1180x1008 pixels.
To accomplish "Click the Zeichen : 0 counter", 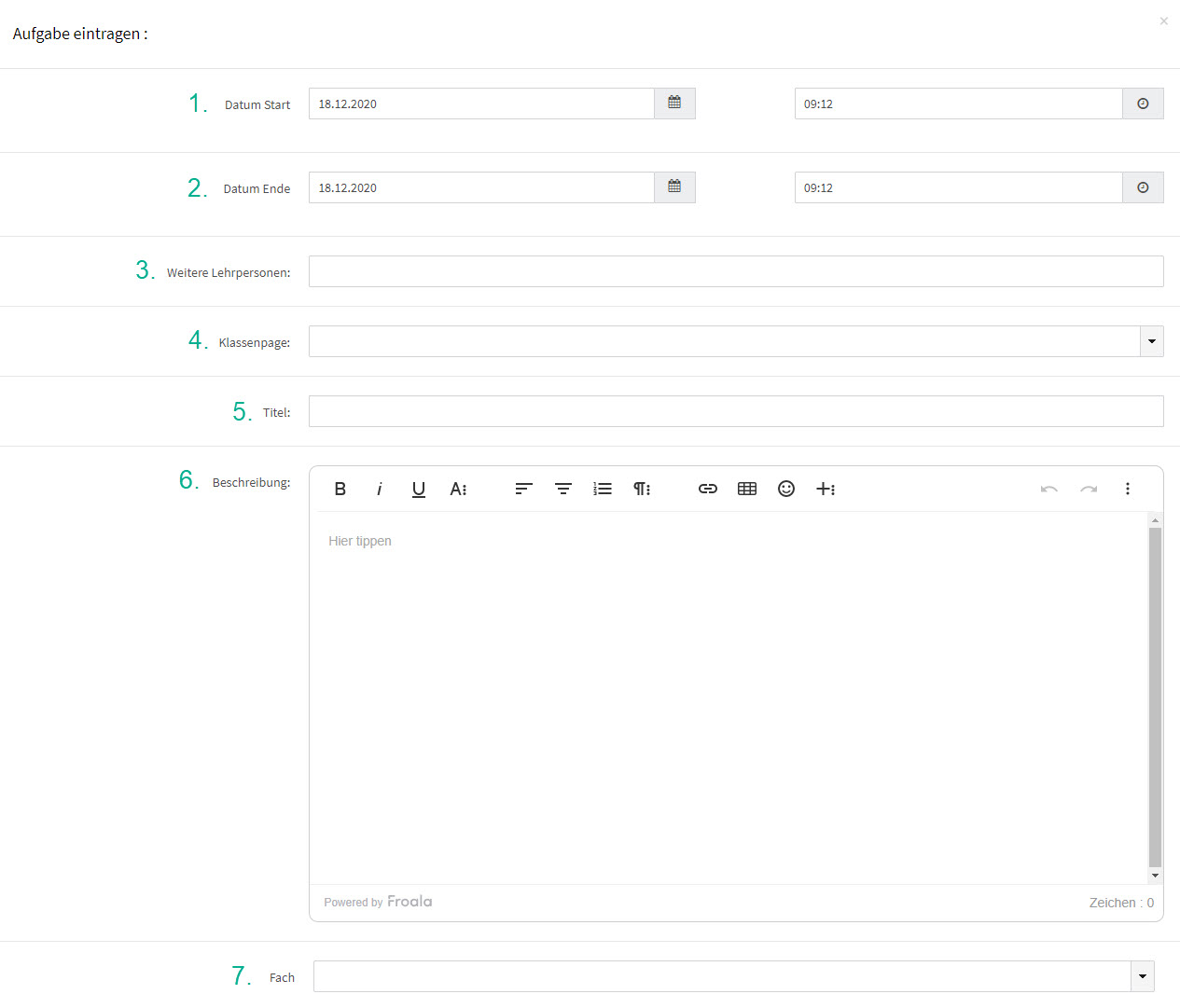I will [1121, 903].
